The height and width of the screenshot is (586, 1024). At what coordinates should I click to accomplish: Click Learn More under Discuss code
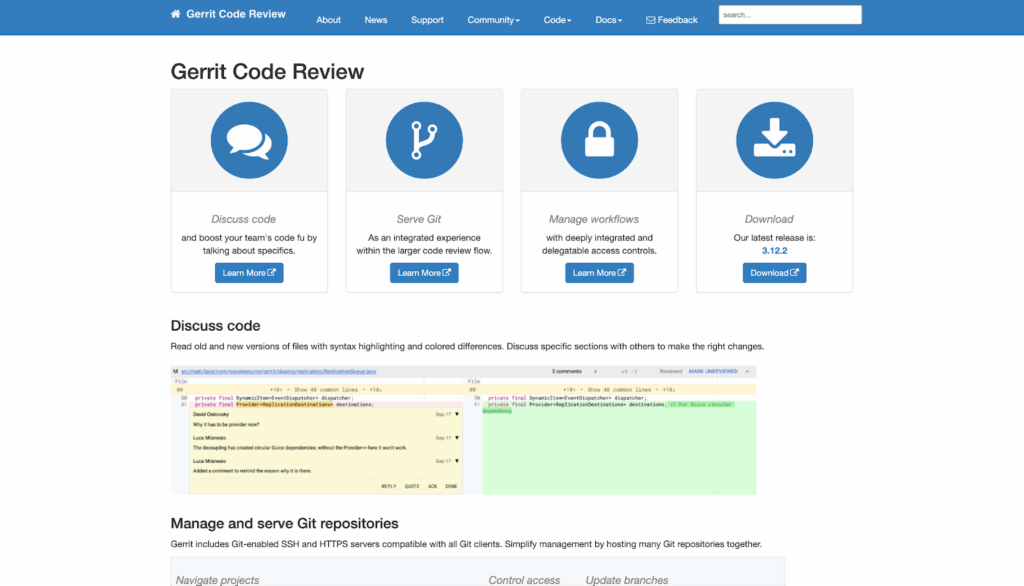pos(249,272)
